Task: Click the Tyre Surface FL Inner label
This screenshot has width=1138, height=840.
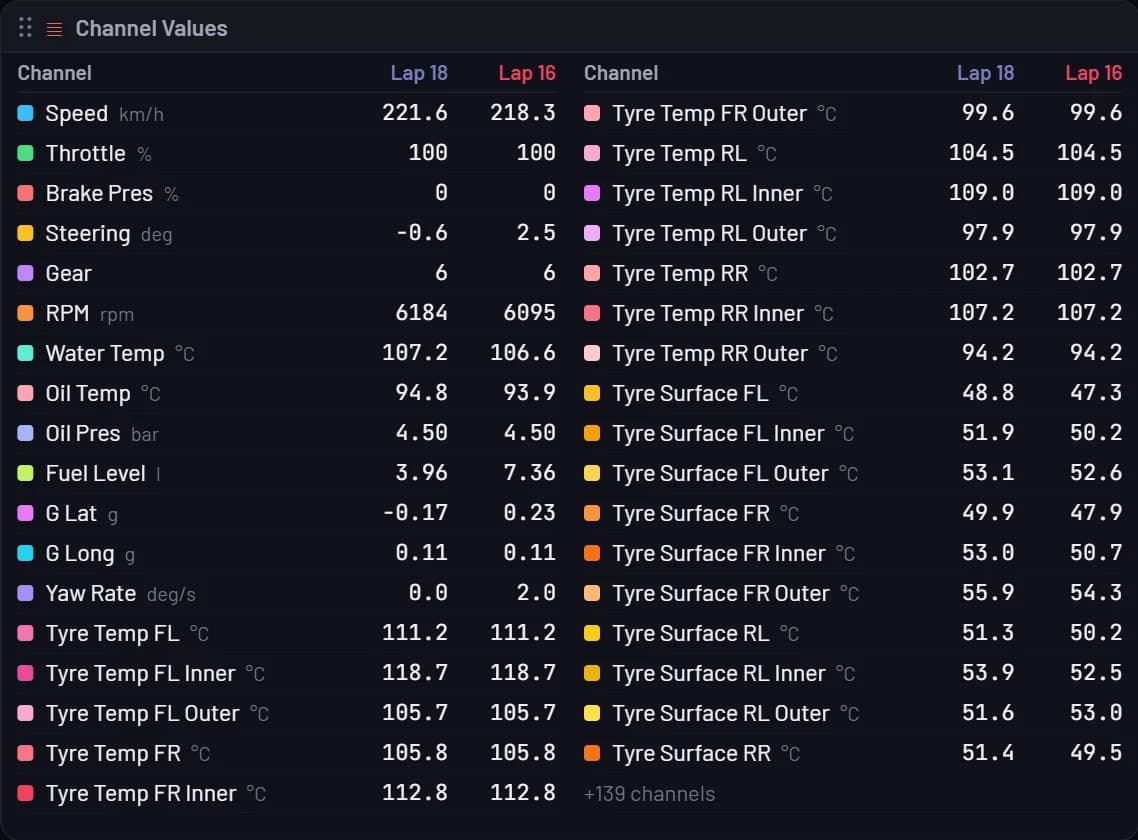Action: (x=719, y=433)
